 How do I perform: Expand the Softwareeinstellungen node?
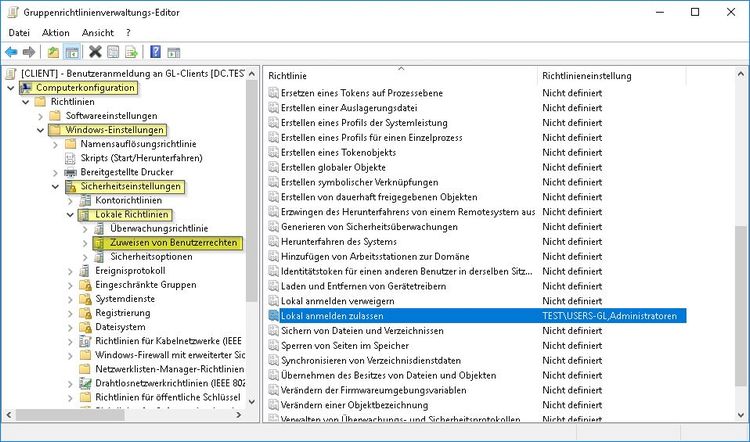point(41,116)
